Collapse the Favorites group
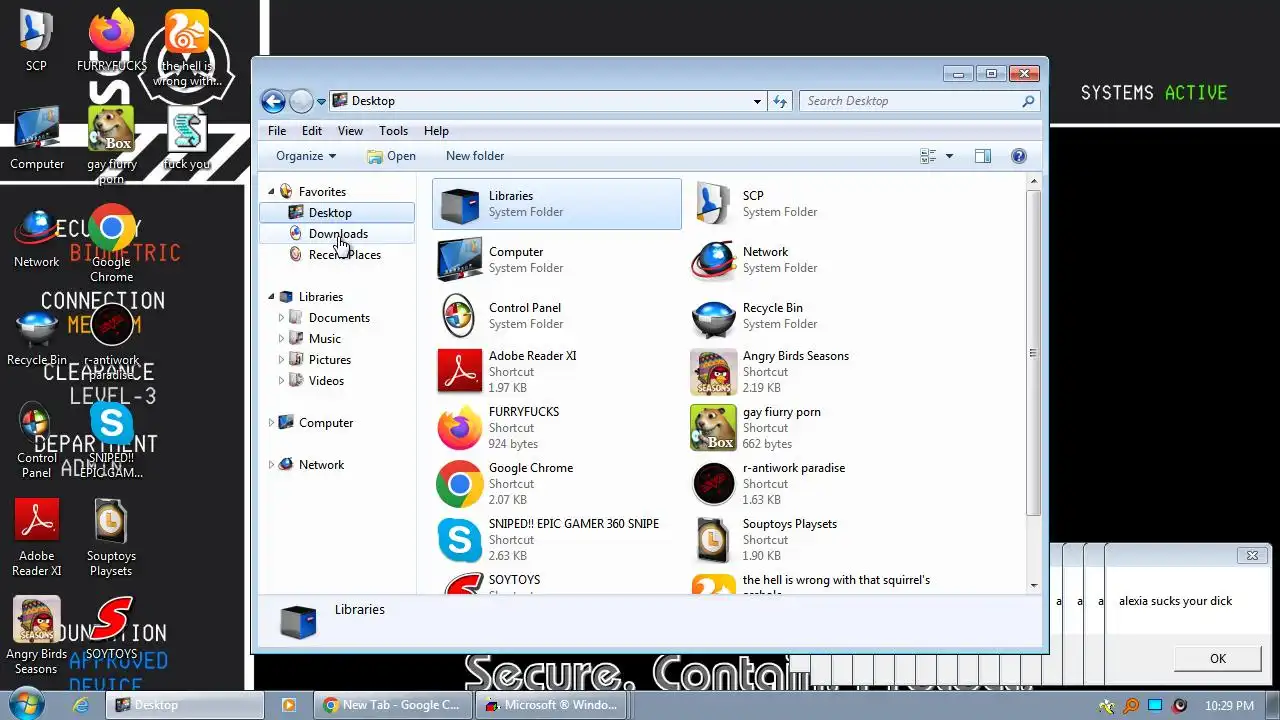Viewport: 1280px width, 720px height. (271, 192)
